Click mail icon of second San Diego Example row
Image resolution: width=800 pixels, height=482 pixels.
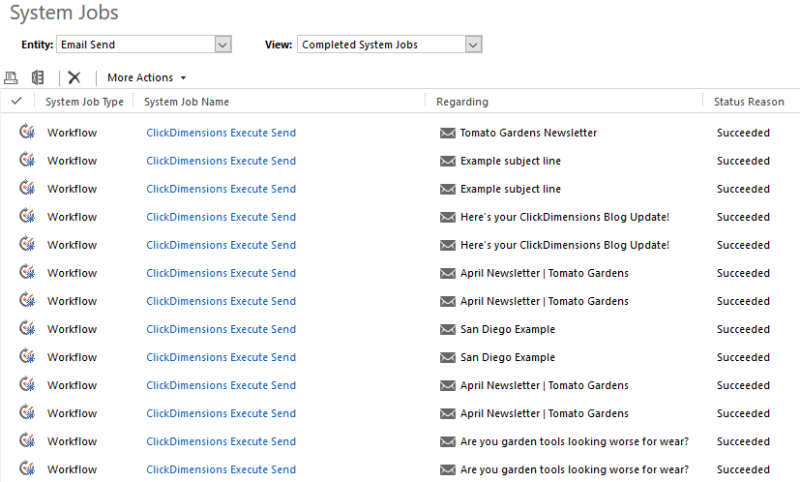447,358
